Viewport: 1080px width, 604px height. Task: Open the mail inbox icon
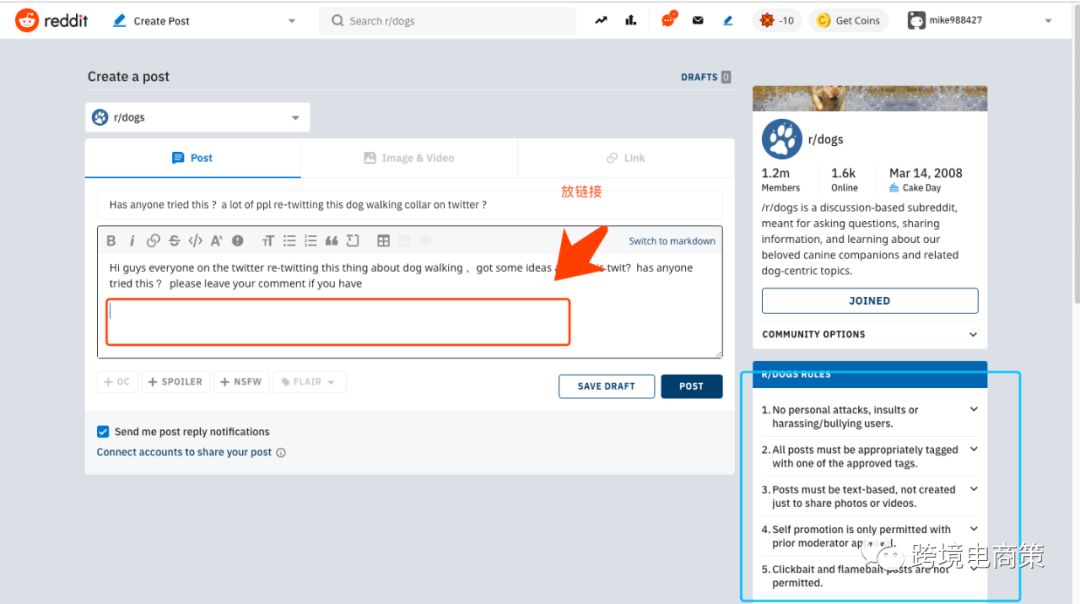(698, 21)
